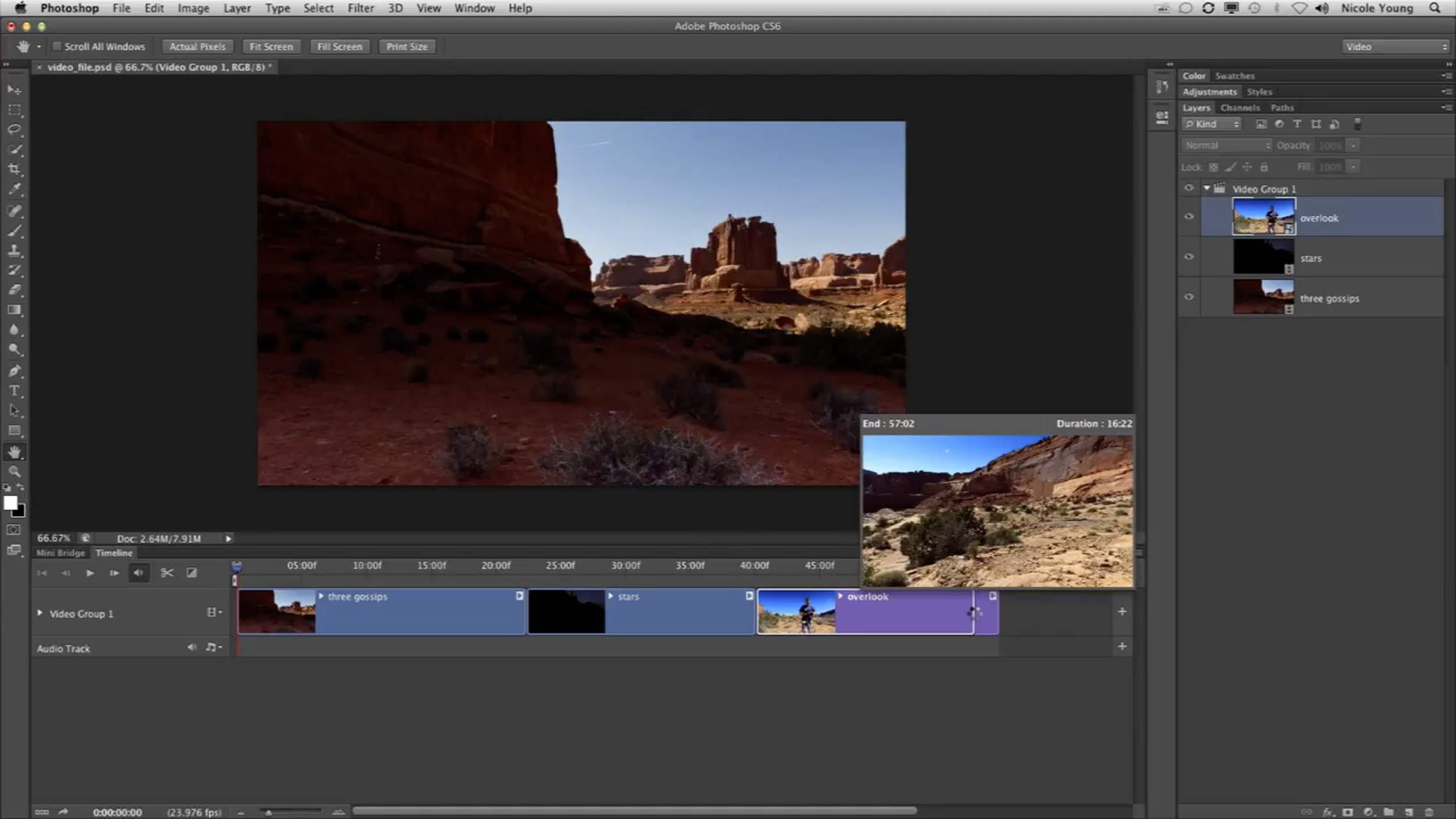
Task: Enable Scroll All Windows checkbox
Action: coord(57,46)
